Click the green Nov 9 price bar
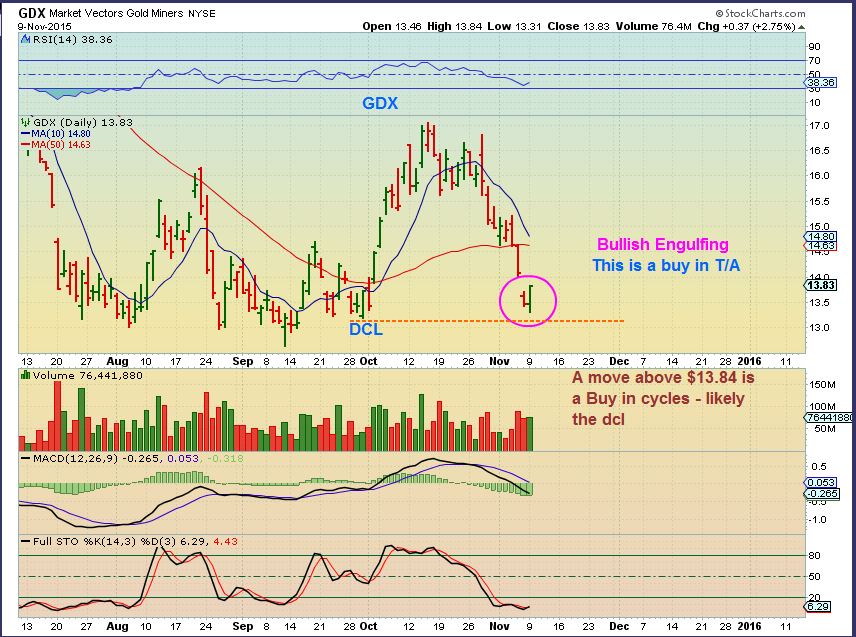856x637 pixels. [531, 298]
